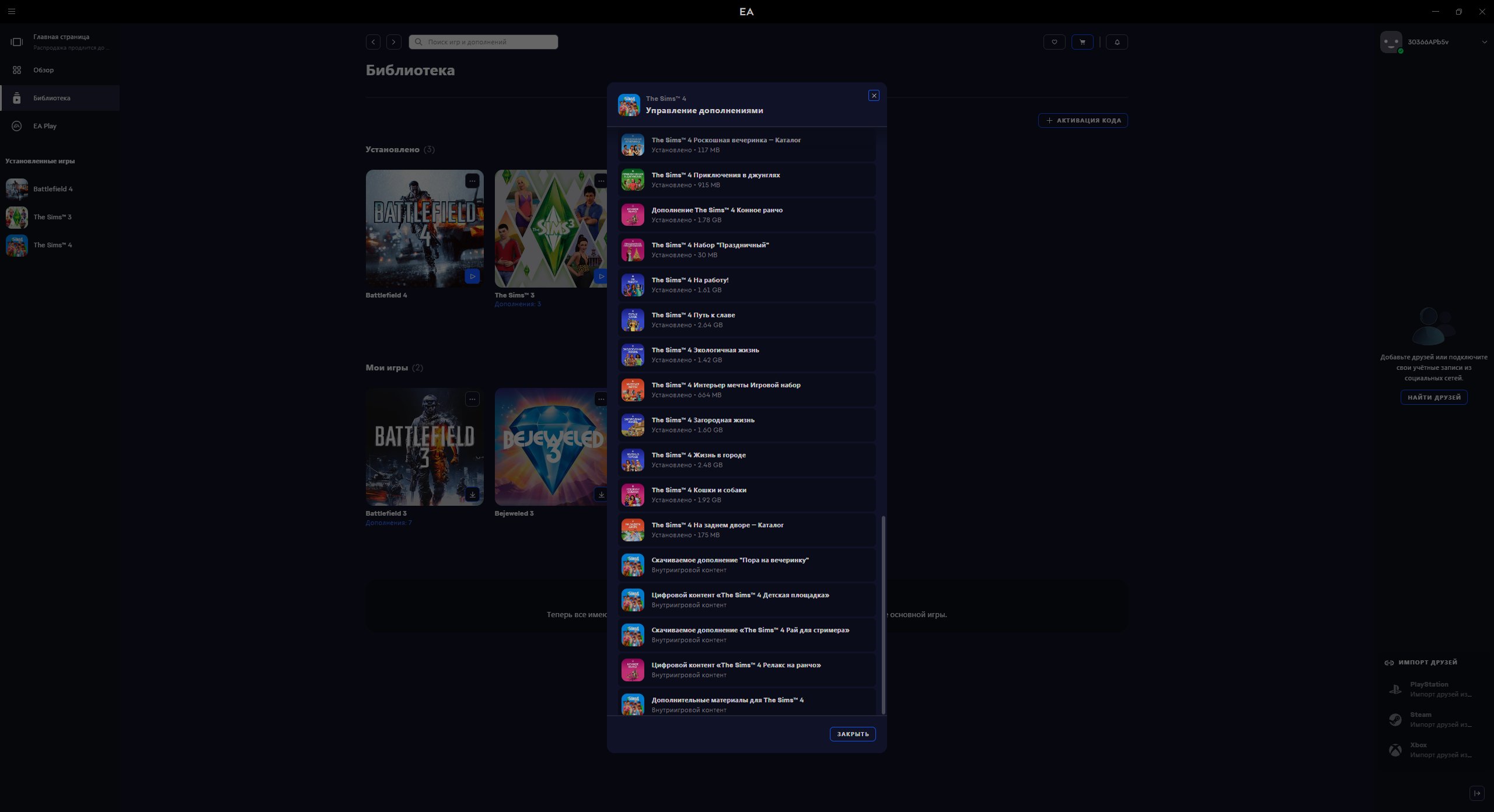The width and height of the screenshot is (1494, 812).
Task: Open the wishlist heart icon
Action: click(1054, 42)
